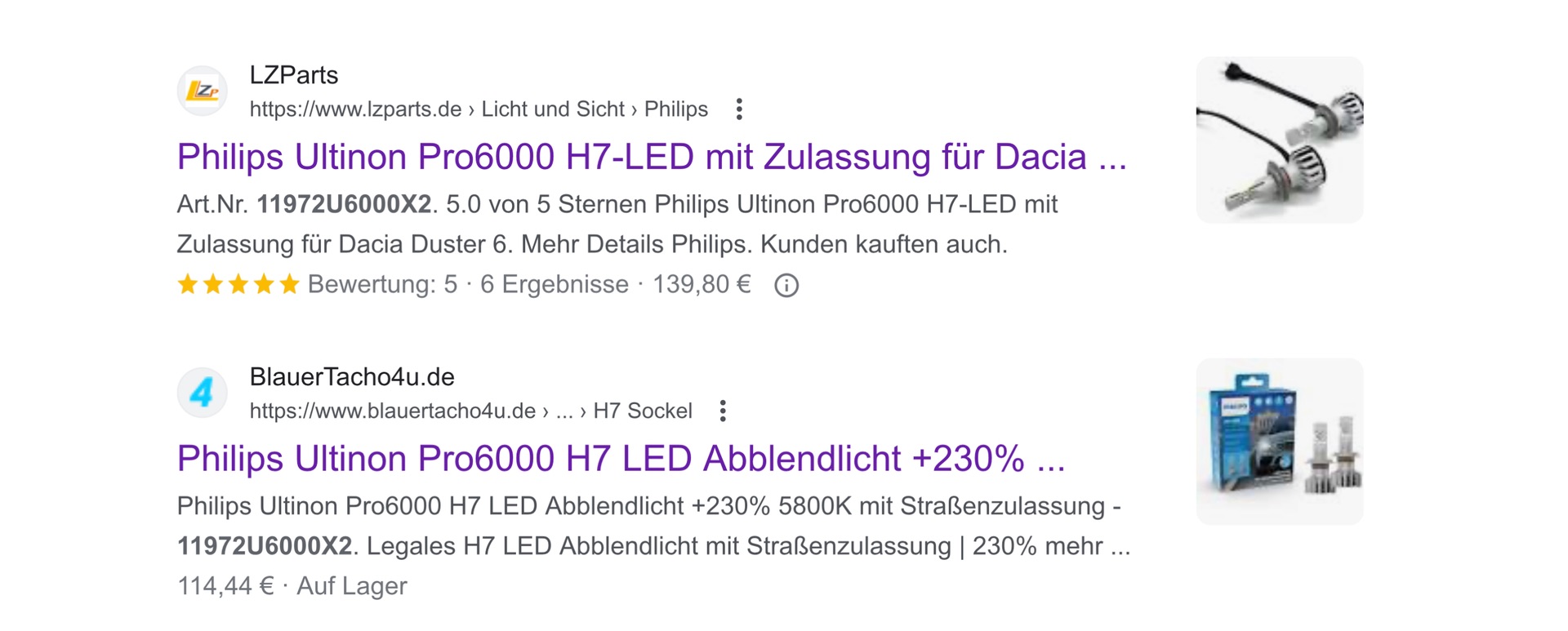Screen dimensions: 1568x631
Task: Open the Philips Ultinon Pro6000 H7-LED Dacia link
Action: [651, 157]
